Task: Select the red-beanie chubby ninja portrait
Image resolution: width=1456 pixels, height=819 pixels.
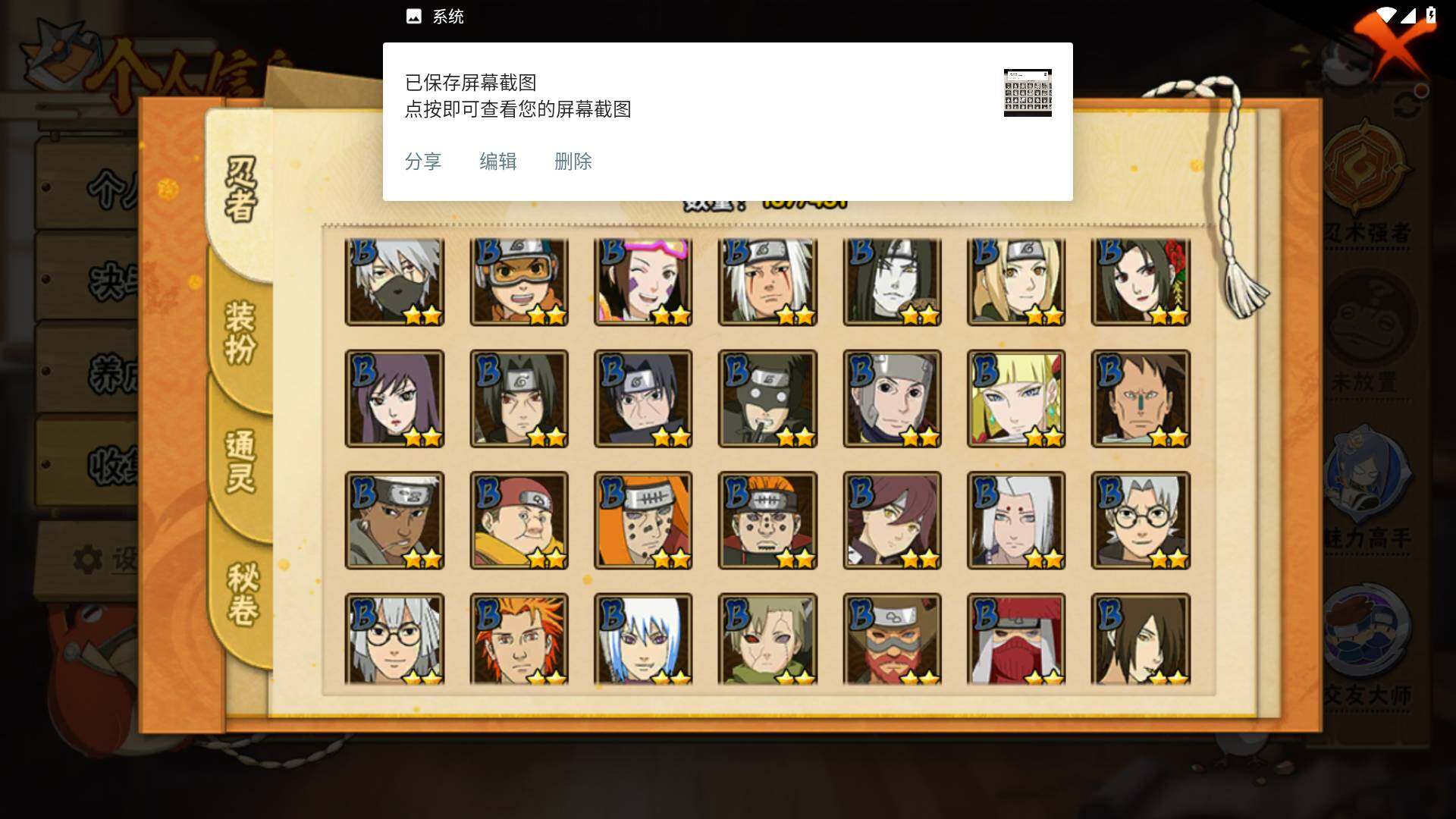Action: coord(519,520)
